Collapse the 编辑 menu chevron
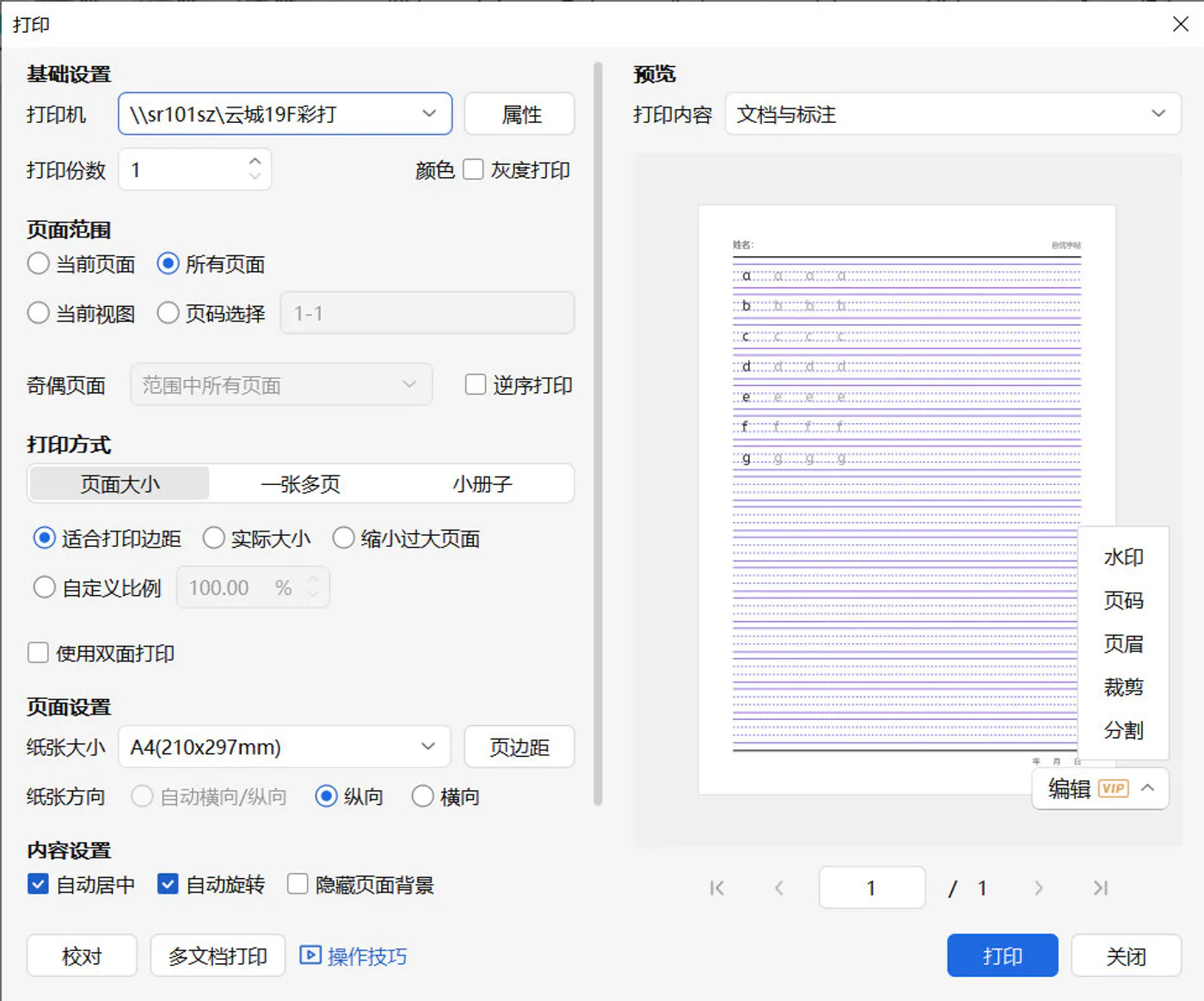 point(1147,788)
